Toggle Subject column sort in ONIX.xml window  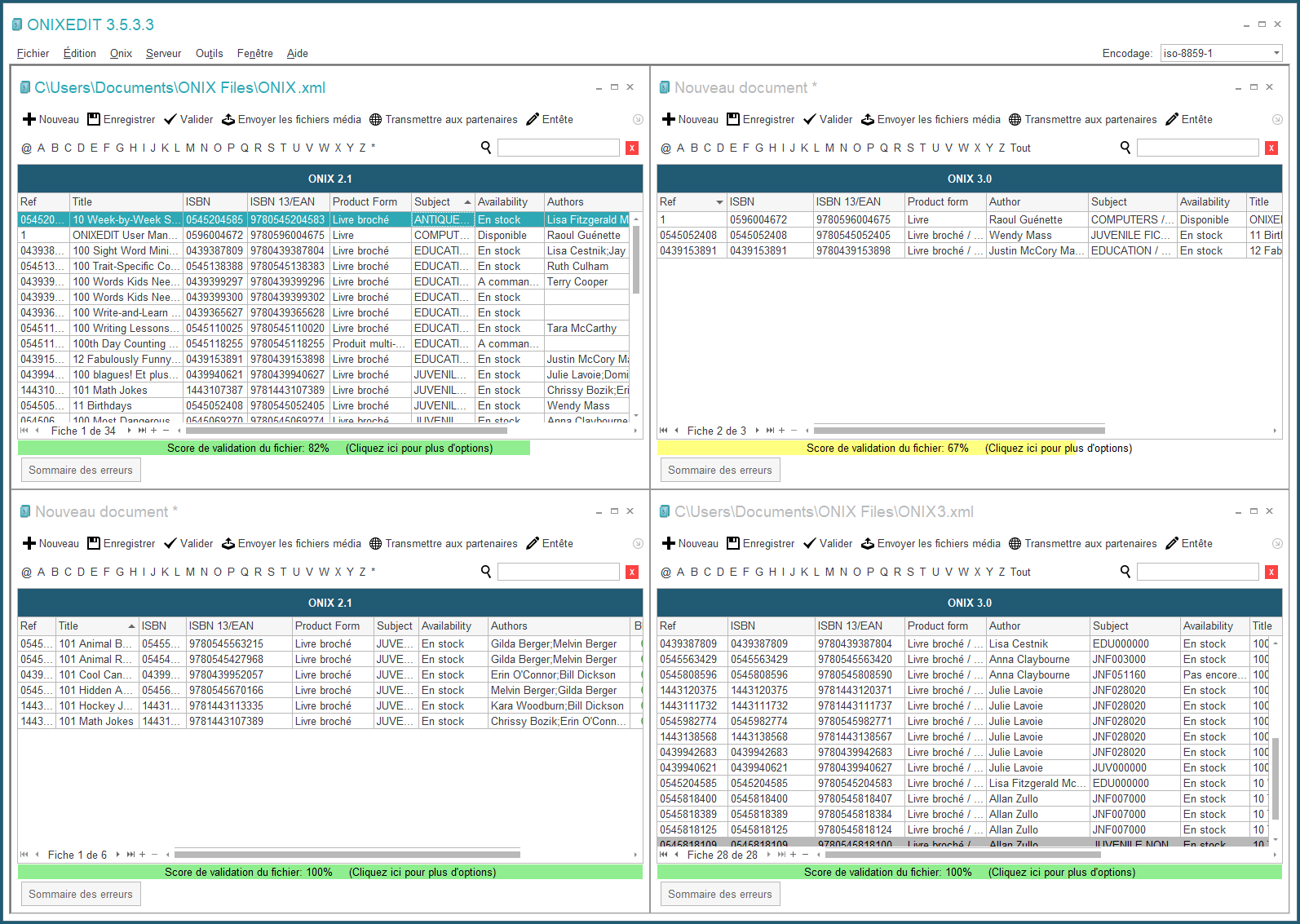[x=442, y=201]
